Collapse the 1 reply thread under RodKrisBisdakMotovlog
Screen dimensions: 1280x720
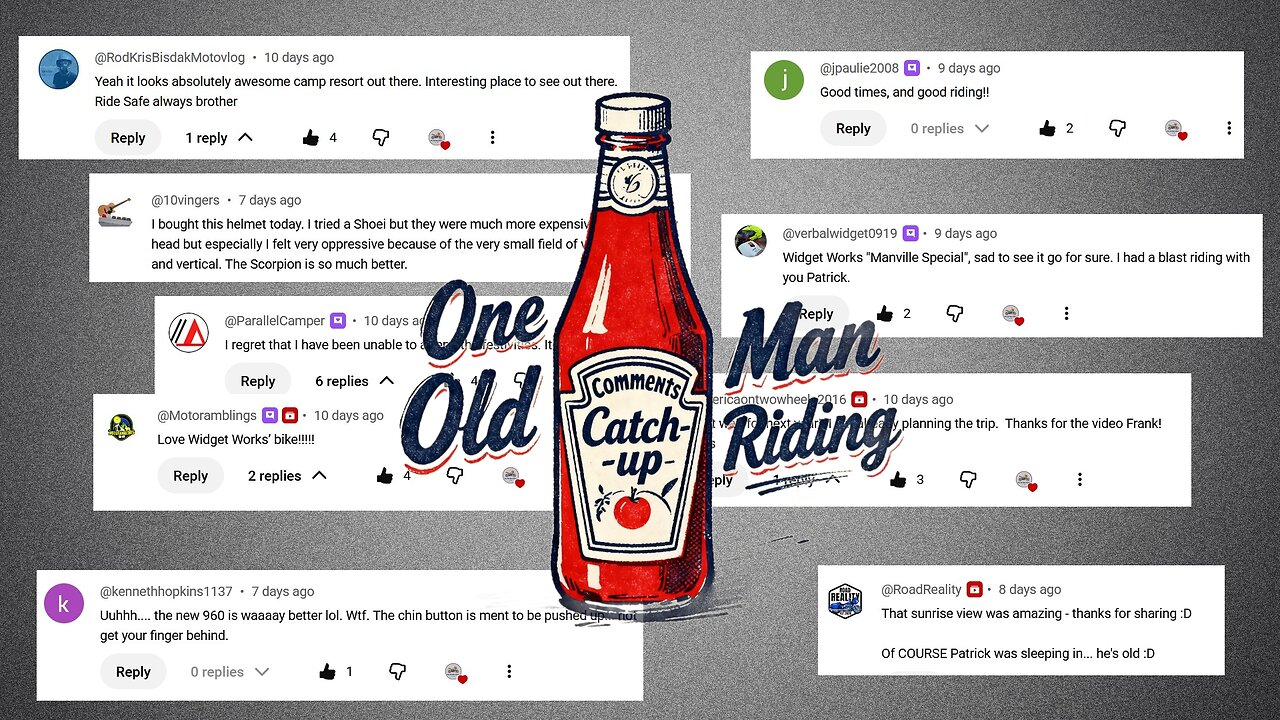219,138
